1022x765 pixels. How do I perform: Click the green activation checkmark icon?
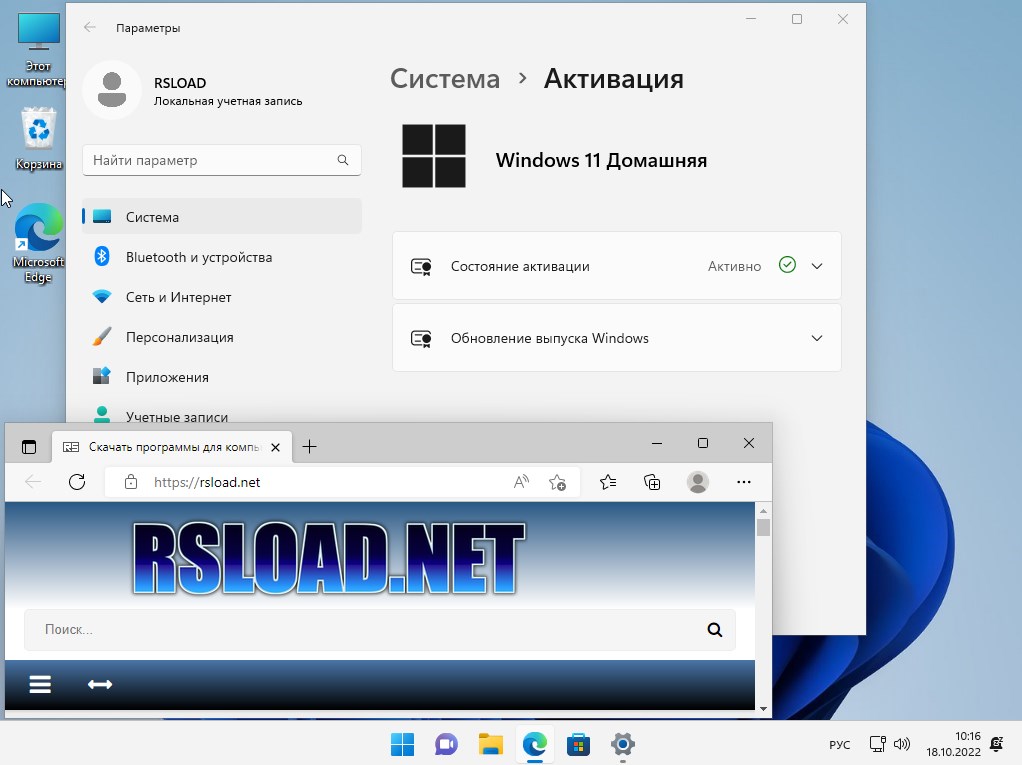pos(787,265)
